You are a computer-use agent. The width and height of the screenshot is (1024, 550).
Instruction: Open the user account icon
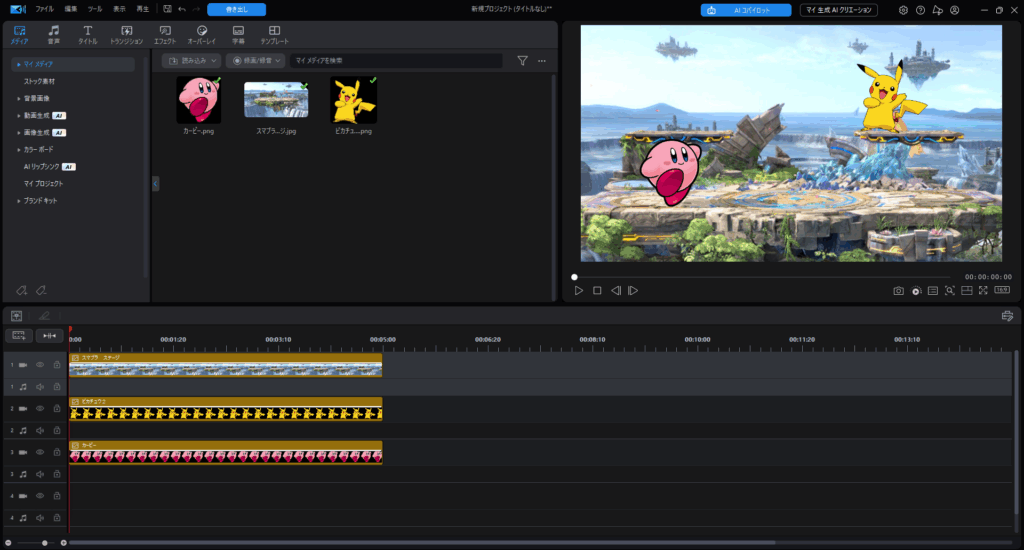[955, 10]
